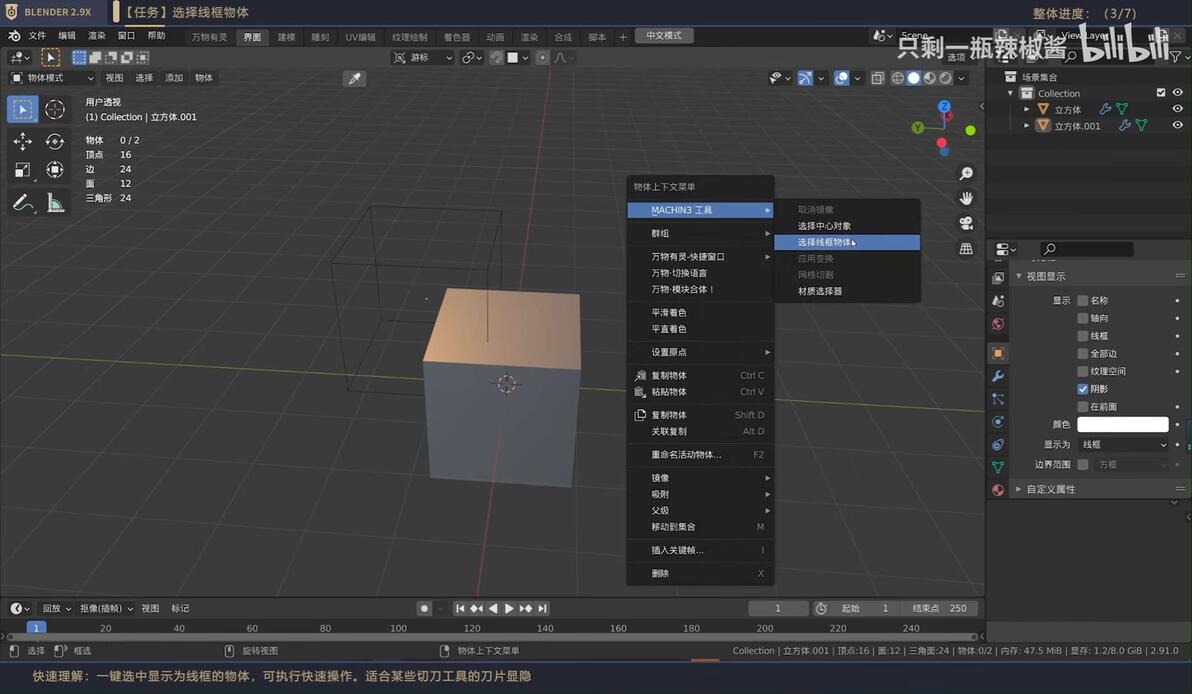
Task: Enable the 纹理空间 checkbox
Action: coord(1083,372)
